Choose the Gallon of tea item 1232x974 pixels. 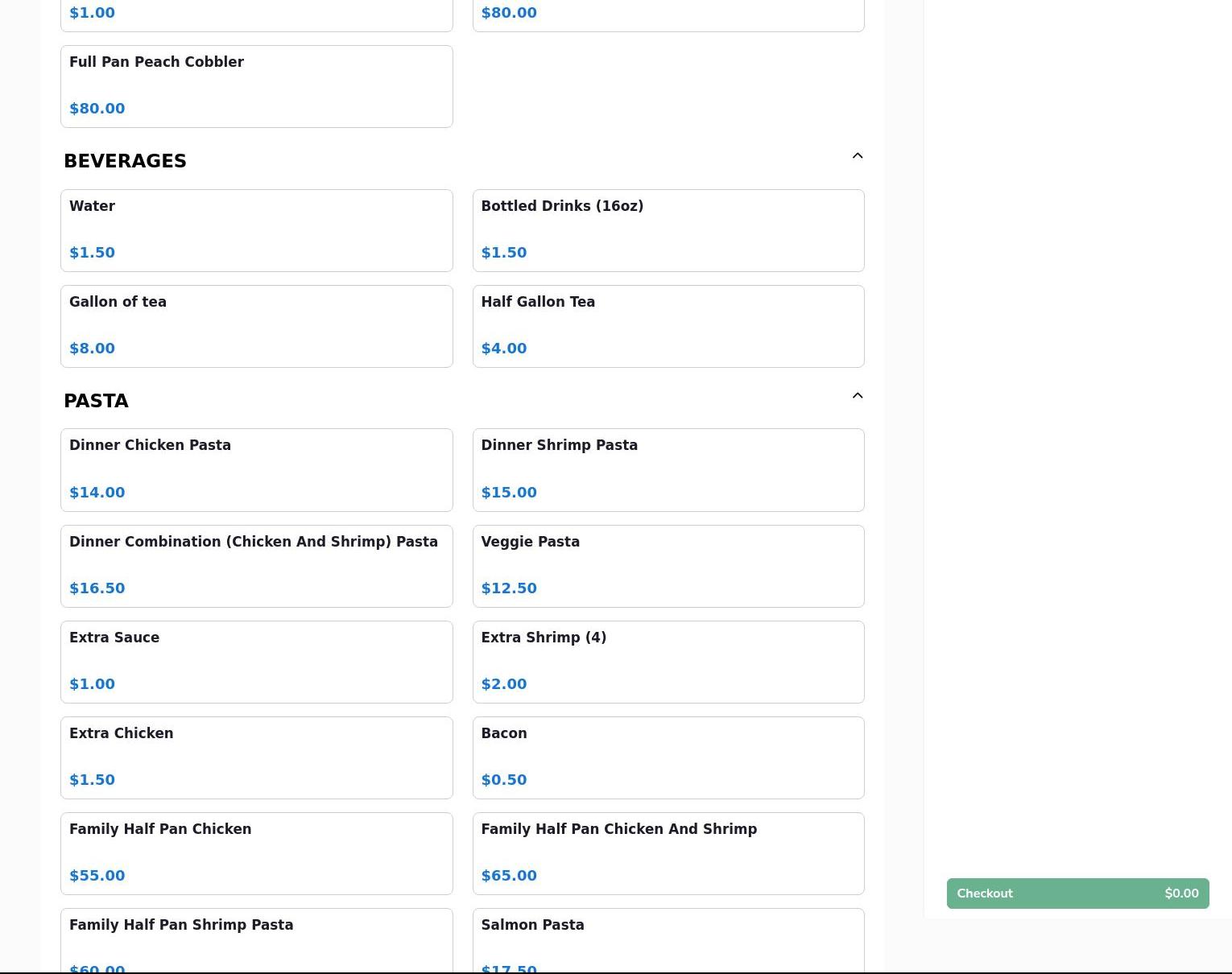tap(256, 326)
